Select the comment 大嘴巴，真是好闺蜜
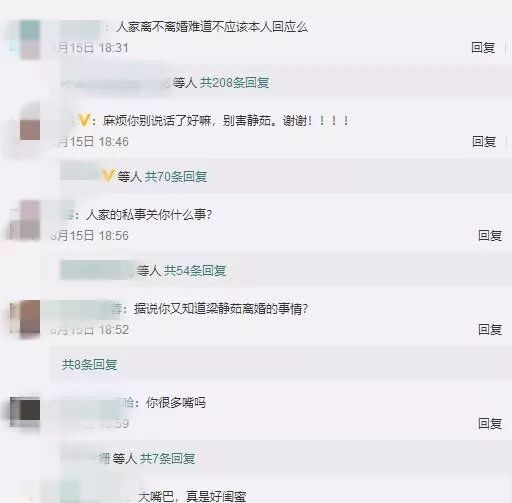This screenshot has height=503, width=512. 192,496
